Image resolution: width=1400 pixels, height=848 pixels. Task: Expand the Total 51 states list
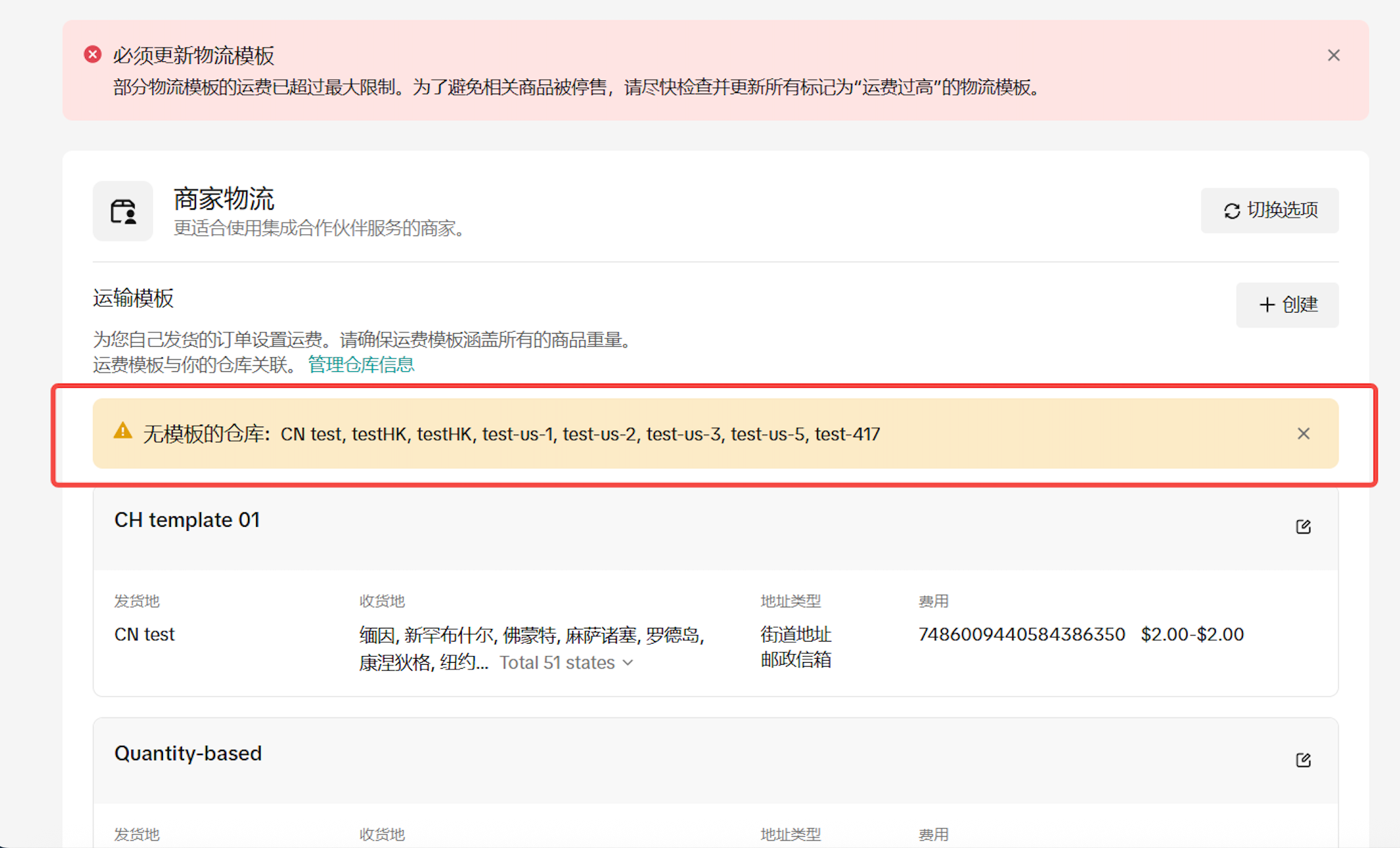557,663
